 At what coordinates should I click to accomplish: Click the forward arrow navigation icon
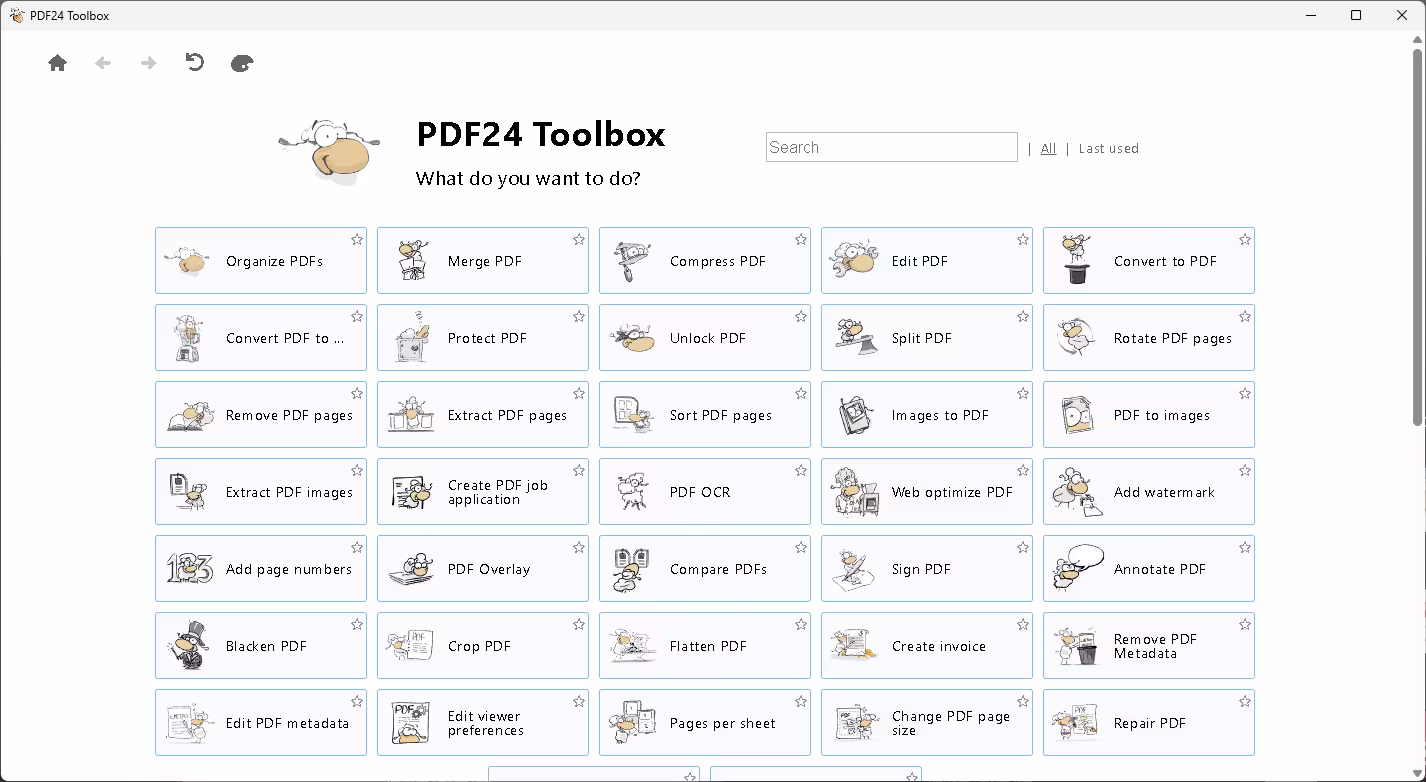(x=149, y=63)
